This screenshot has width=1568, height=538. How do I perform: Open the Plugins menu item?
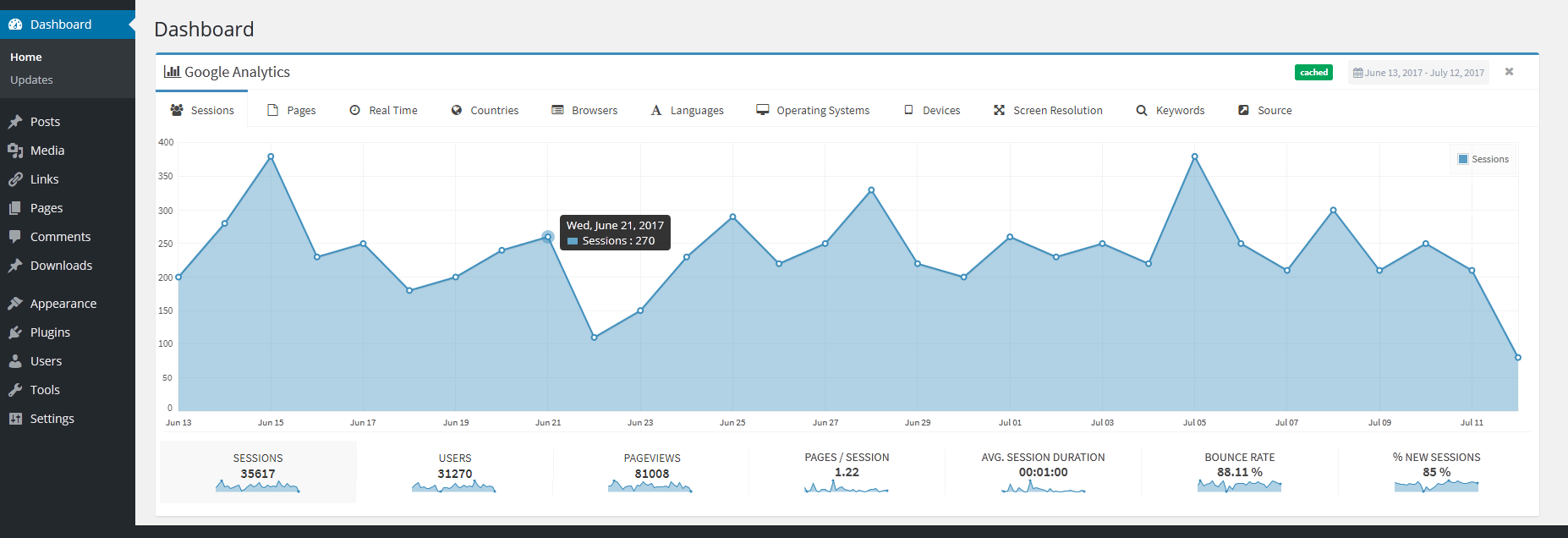[68, 332]
